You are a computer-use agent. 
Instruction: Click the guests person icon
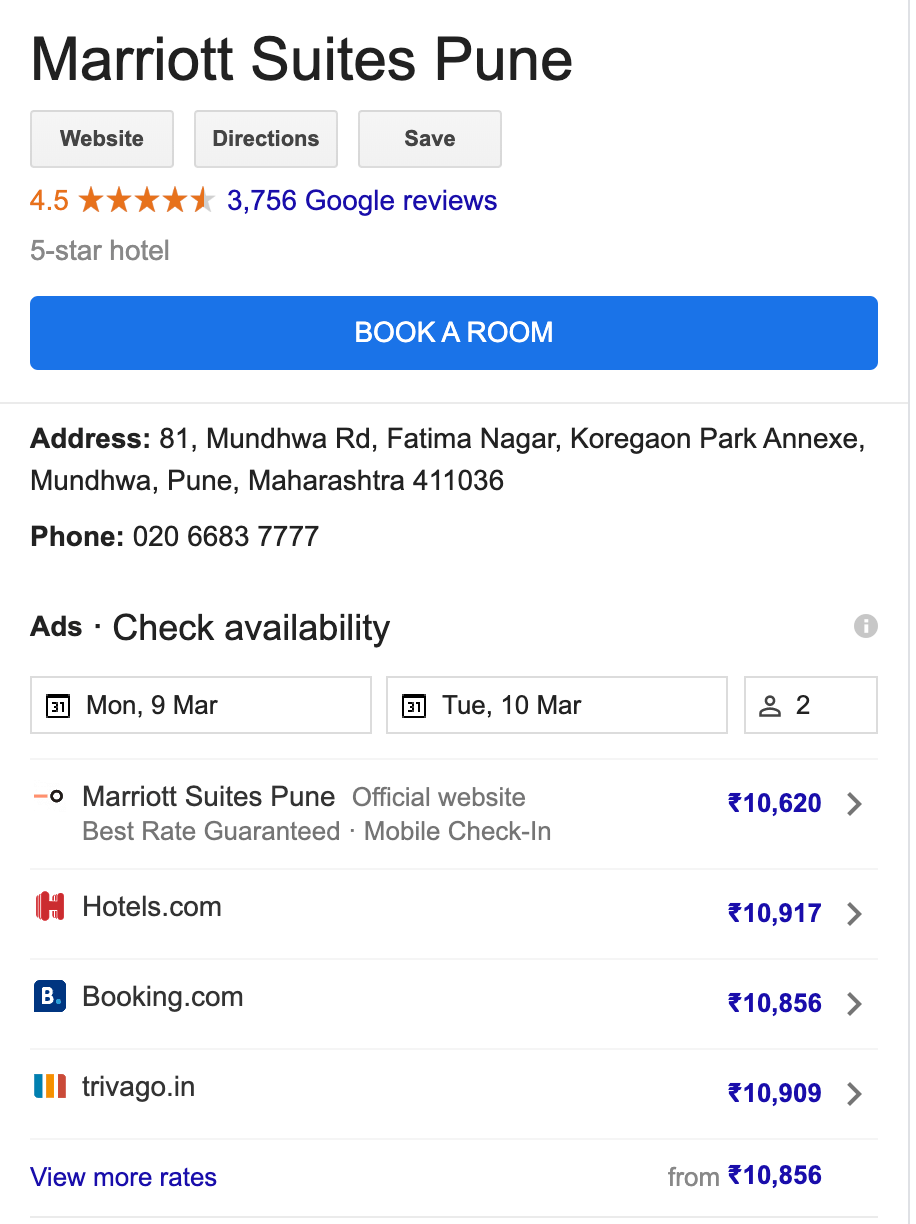click(x=769, y=707)
